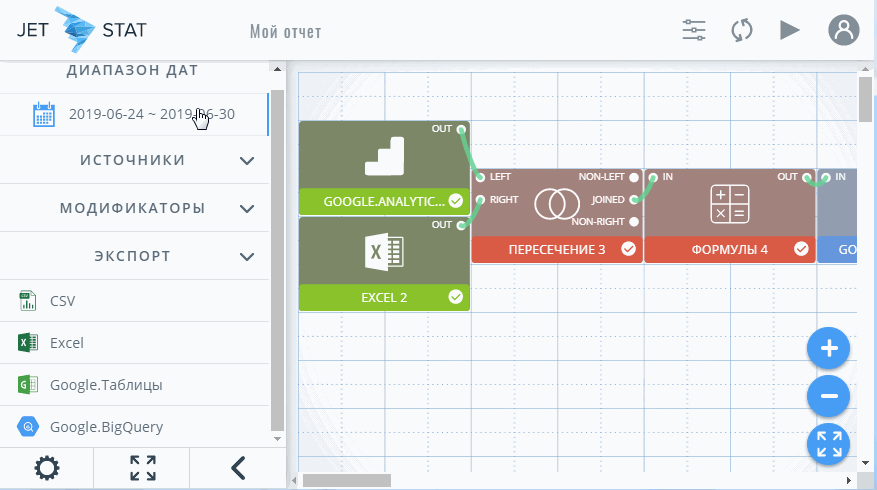Zoom in with the blue plus button
The width and height of the screenshot is (877, 490).
click(x=828, y=349)
